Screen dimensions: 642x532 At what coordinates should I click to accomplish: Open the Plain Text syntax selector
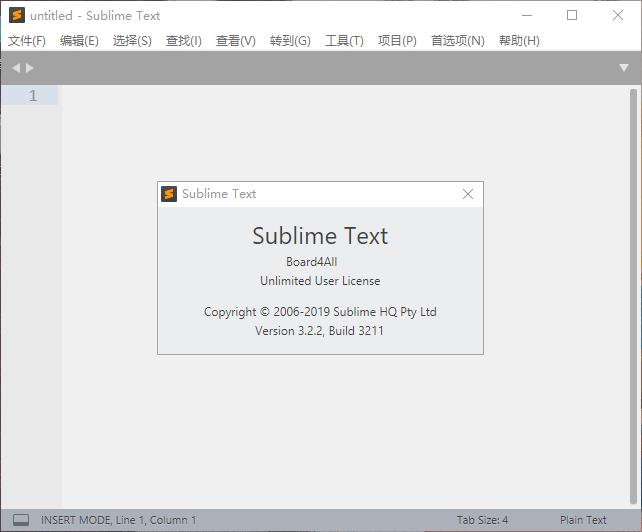[583, 520]
